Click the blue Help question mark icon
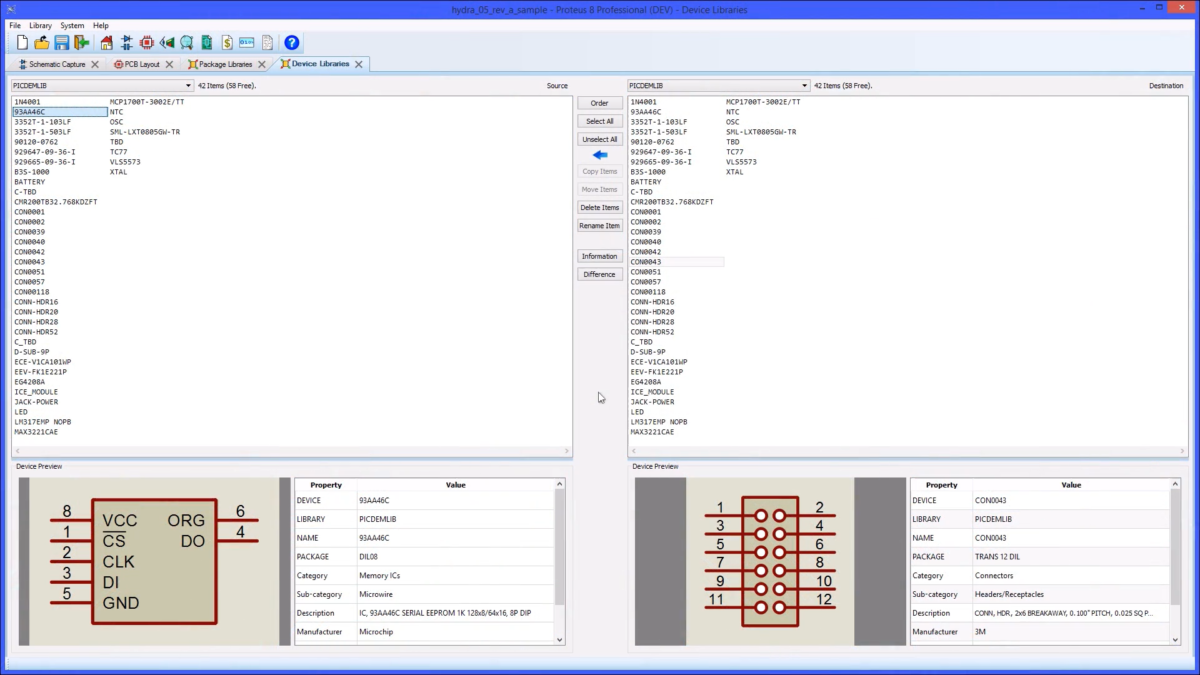 pos(292,43)
